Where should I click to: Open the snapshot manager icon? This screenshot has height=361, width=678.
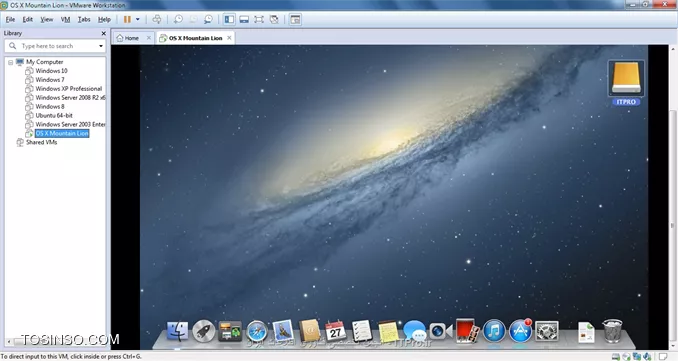[x=208, y=19]
